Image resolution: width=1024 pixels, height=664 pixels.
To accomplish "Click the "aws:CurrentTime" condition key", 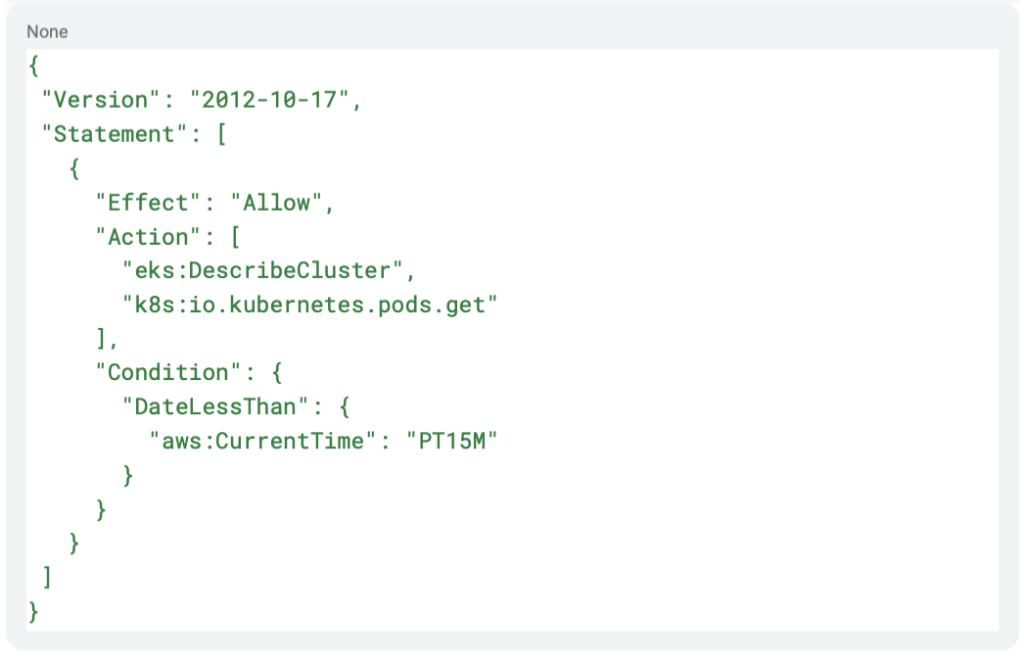I will (x=263, y=441).
